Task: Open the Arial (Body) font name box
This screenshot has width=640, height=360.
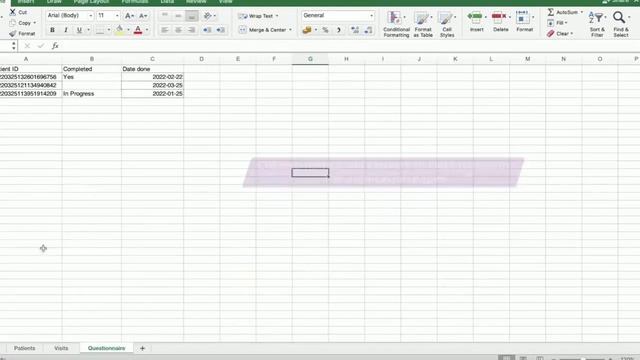Action: coord(70,16)
